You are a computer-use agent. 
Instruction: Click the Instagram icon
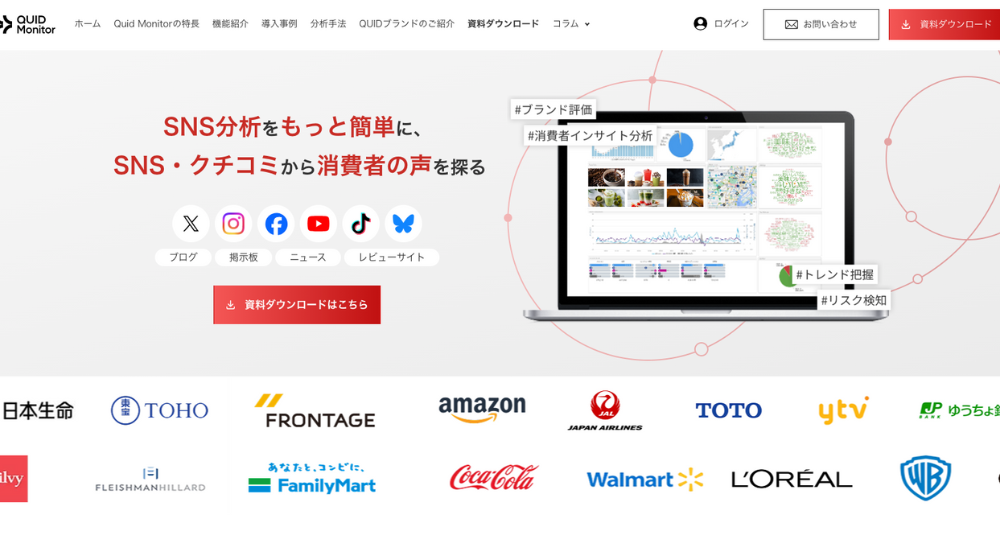tap(233, 224)
